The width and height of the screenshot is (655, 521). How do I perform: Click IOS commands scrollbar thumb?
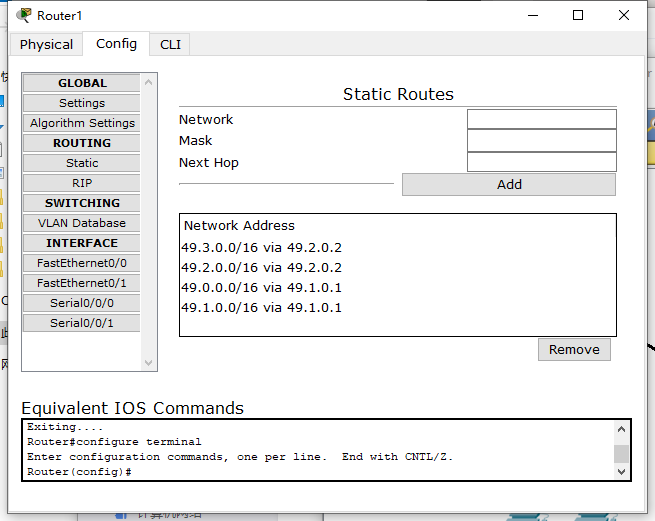click(x=621, y=454)
